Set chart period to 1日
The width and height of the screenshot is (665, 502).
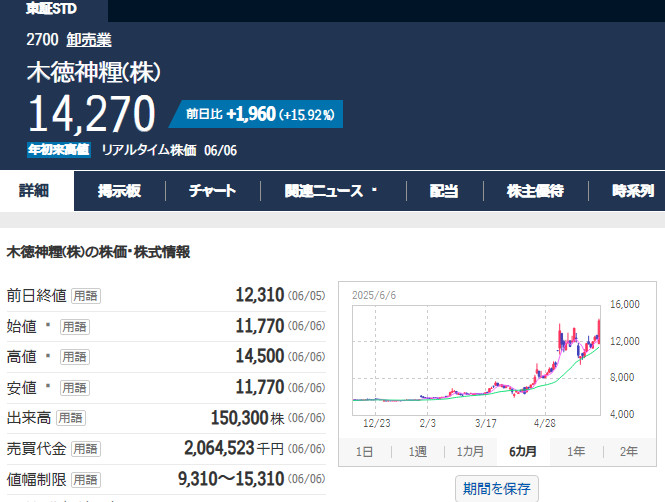[364, 452]
